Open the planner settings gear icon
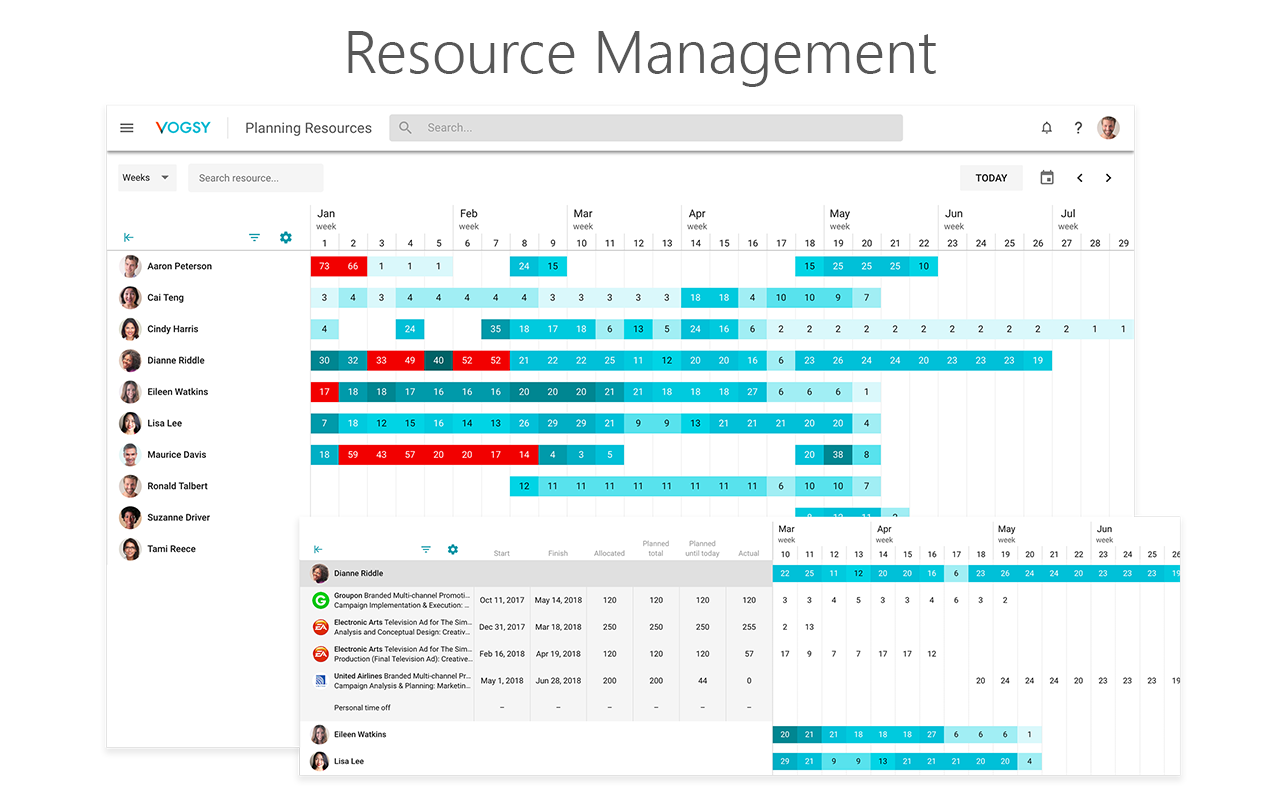 pyautogui.click(x=286, y=238)
